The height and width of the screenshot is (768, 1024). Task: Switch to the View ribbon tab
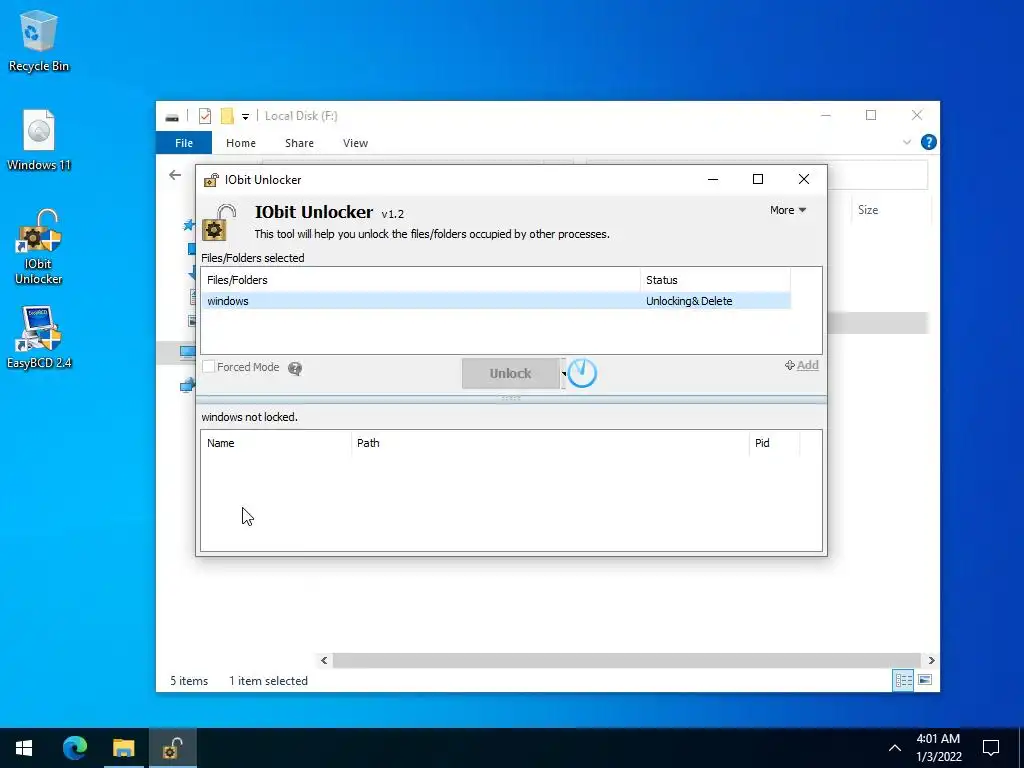click(355, 143)
